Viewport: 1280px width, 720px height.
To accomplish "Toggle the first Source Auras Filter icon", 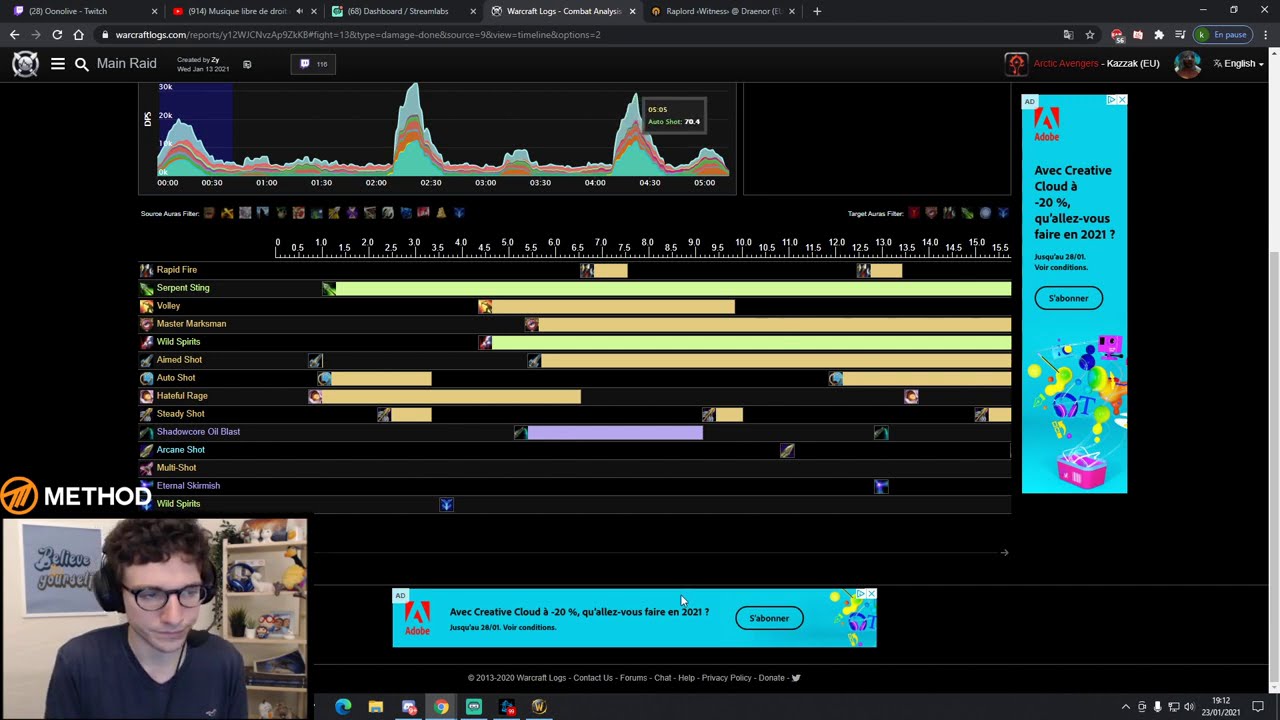I will coord(209,213).
